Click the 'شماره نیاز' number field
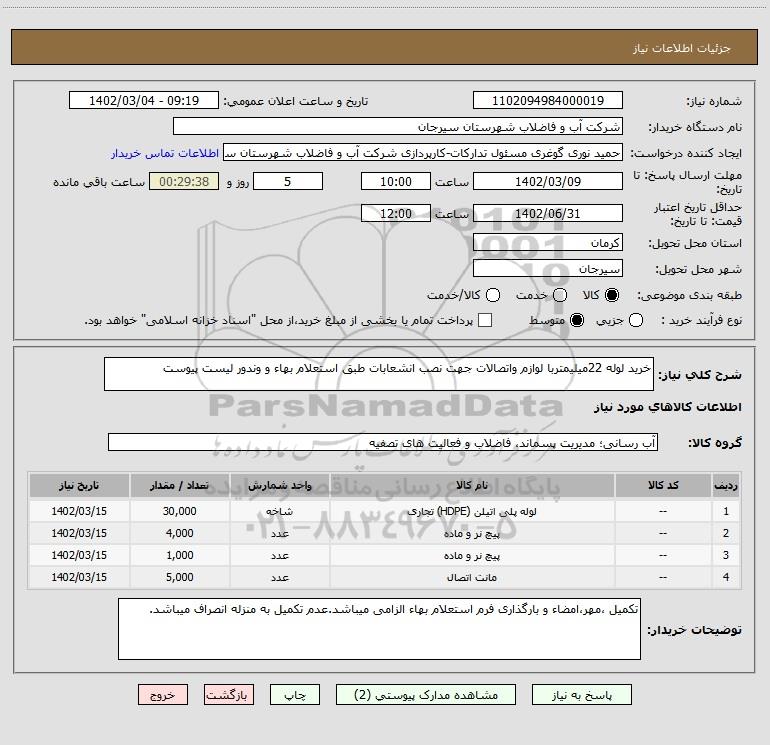770x745 pixels. coord(546,101)
